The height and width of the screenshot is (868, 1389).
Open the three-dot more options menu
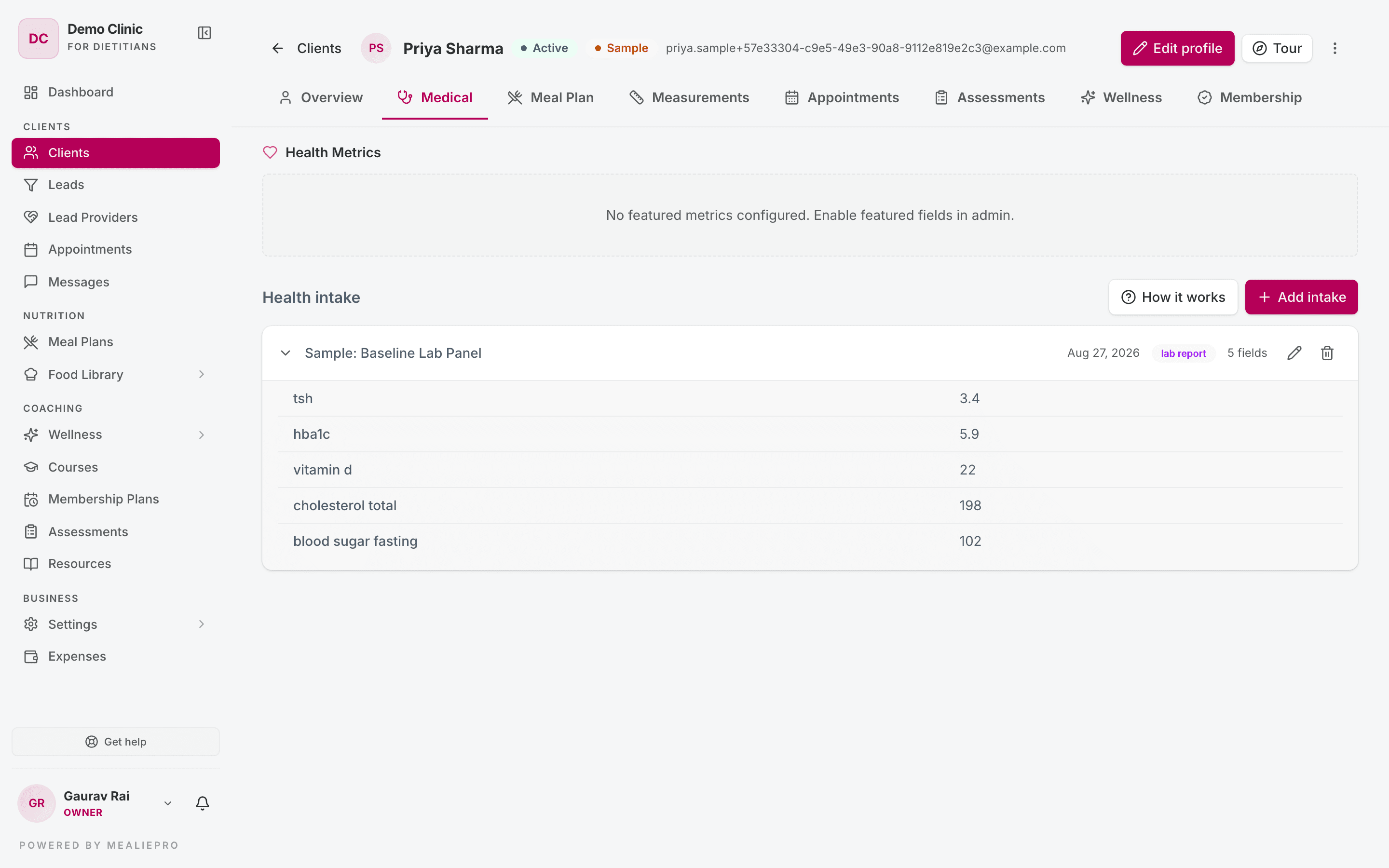pyautogui.click(x=1335, y=48)
